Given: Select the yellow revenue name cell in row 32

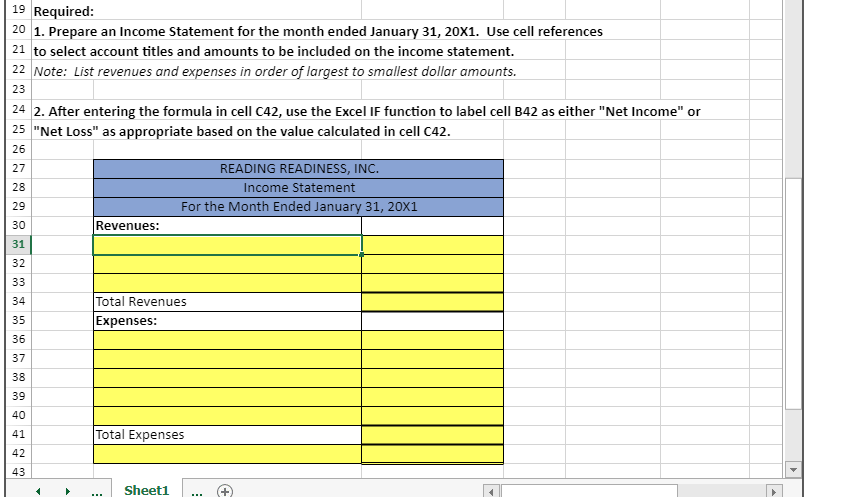Looking at the screenshot, I should pos(227,264).
